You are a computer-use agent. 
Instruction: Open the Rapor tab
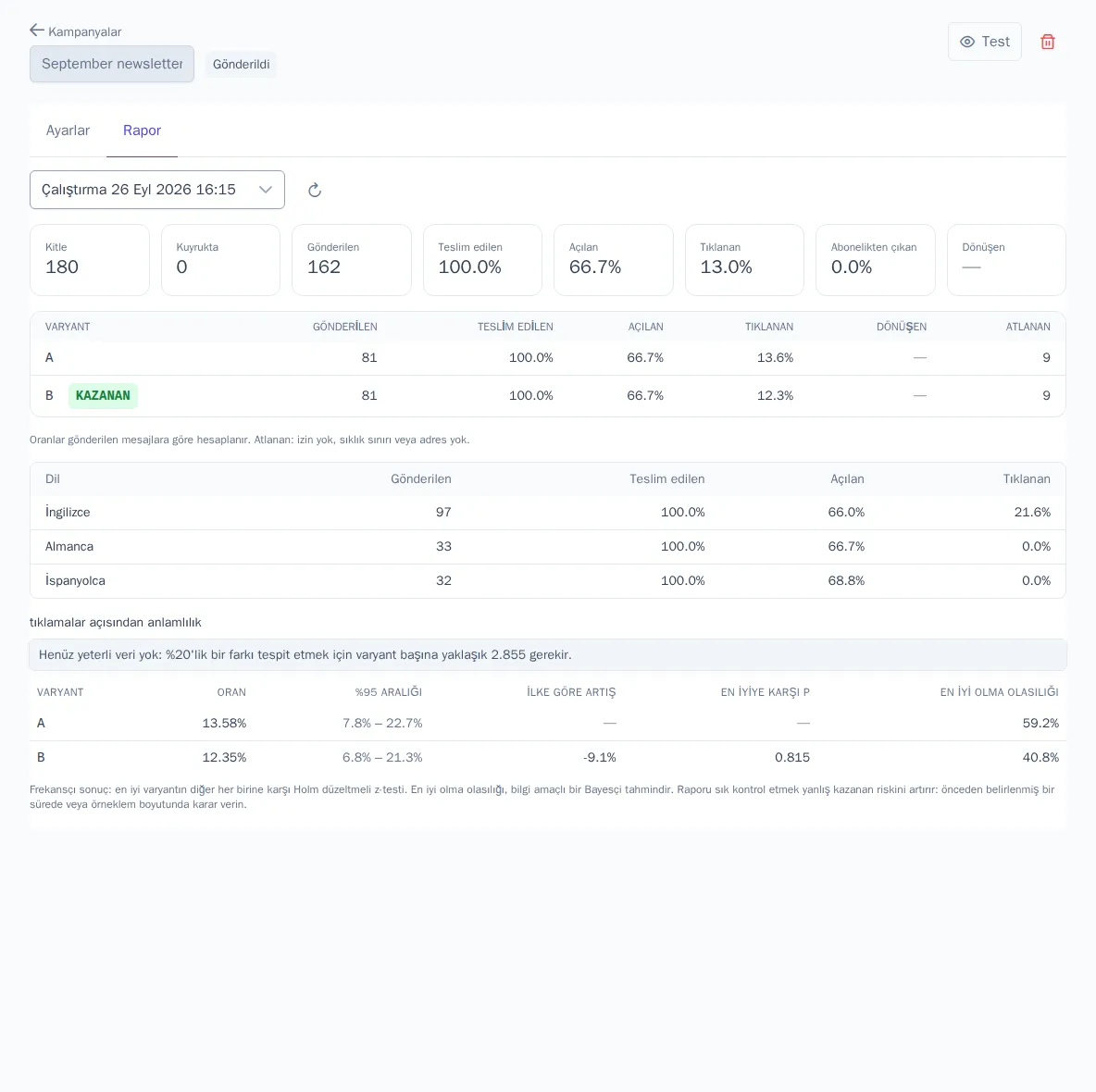pyautogui.click(x=142, y=130)
